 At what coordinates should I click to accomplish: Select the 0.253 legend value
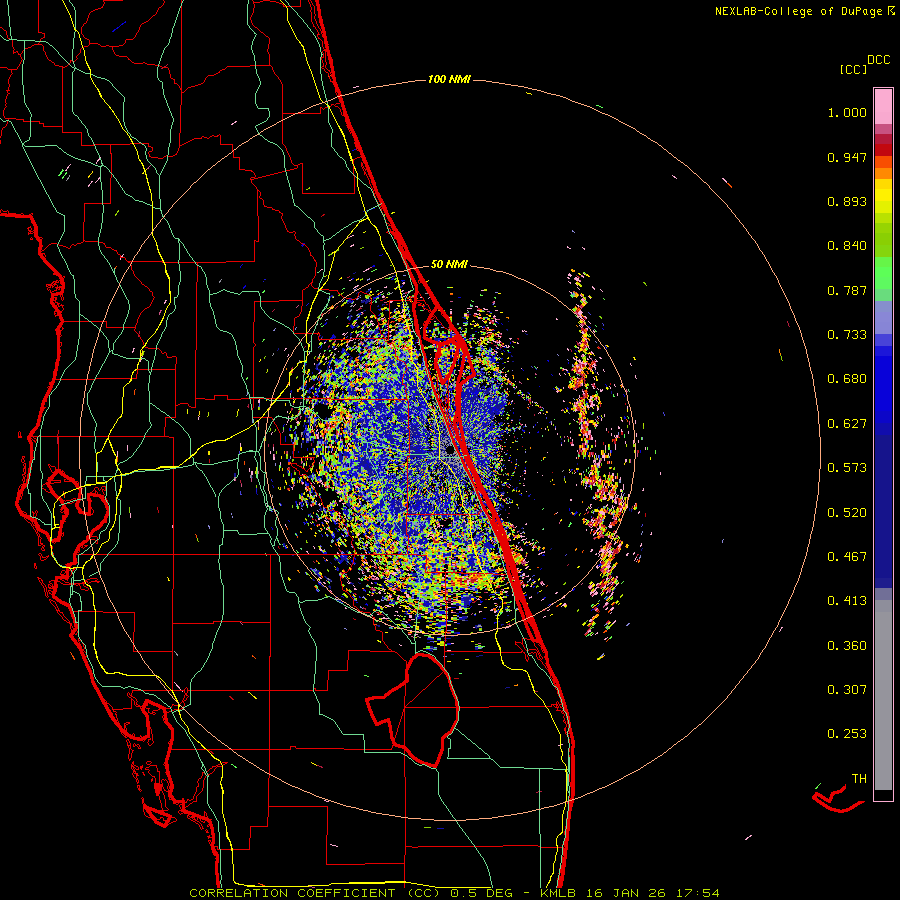(x=847, y=734)
